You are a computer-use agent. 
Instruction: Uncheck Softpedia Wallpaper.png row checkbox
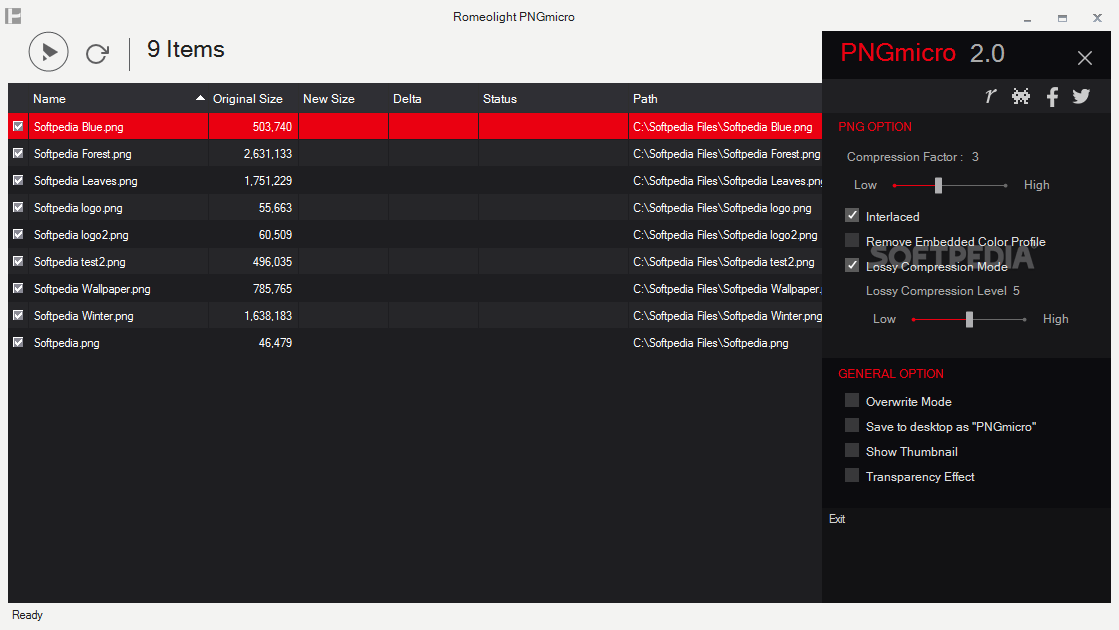[18, 288]
